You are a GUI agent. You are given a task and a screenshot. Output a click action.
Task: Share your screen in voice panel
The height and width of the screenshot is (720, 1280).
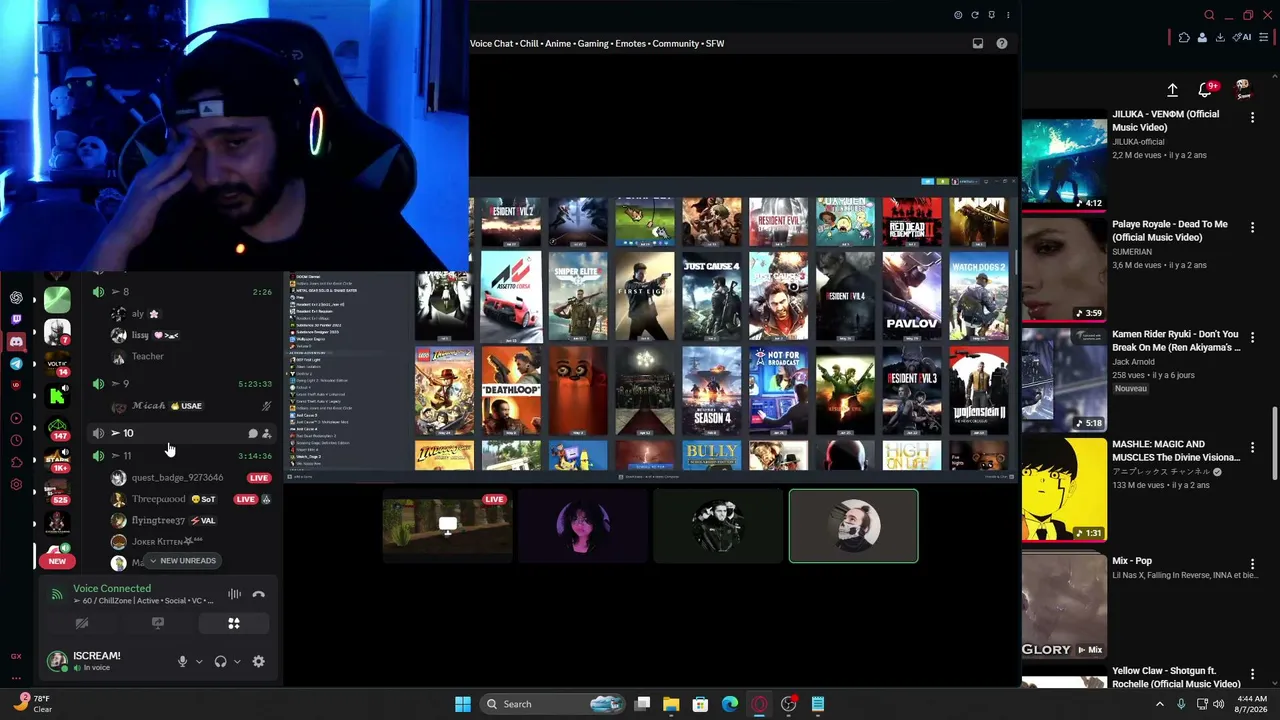pyautogui.click(x=158, y=623)
